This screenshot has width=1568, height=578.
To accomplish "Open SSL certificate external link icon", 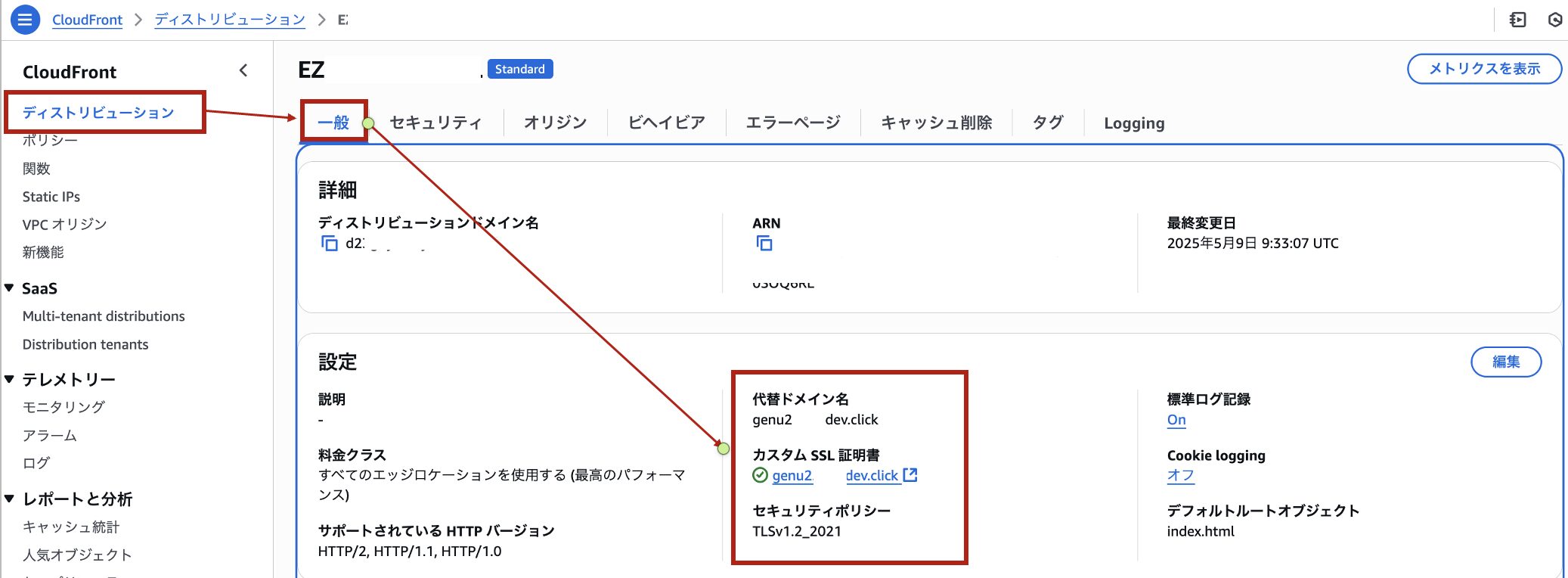I will click(910, 475).
